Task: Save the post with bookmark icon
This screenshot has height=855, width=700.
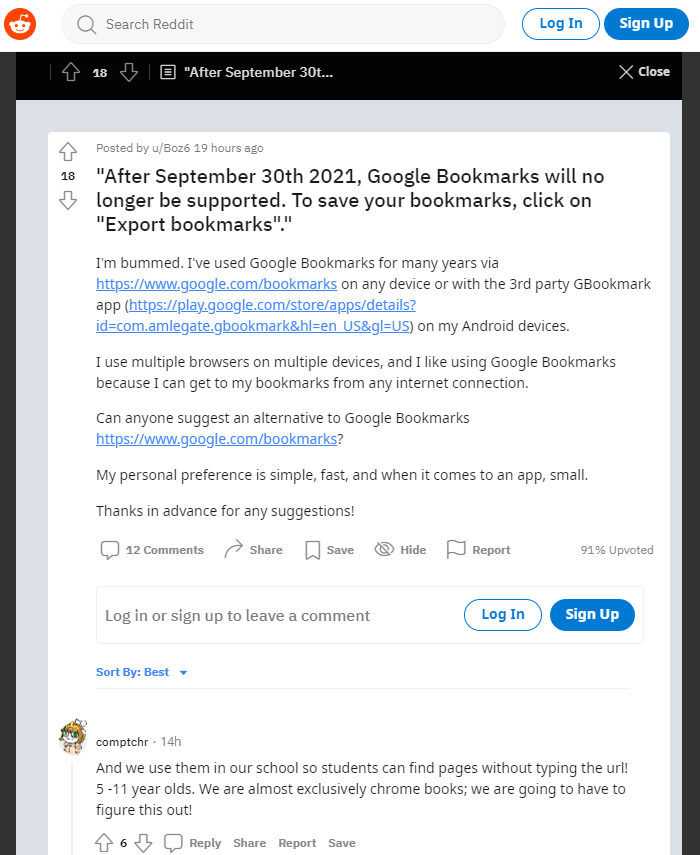Action: pyautogui.click(x=329, y=550)
